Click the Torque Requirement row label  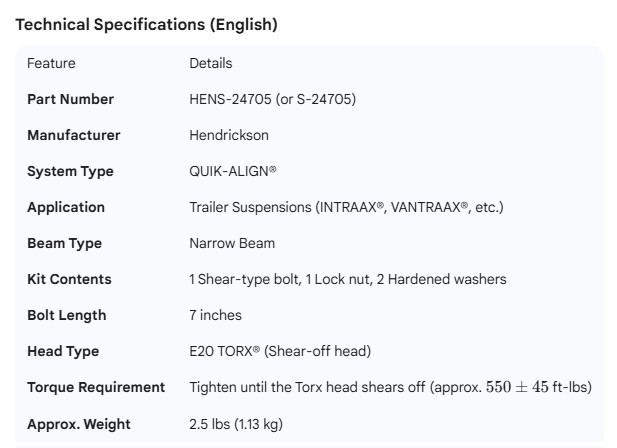[x=96, y=387]
